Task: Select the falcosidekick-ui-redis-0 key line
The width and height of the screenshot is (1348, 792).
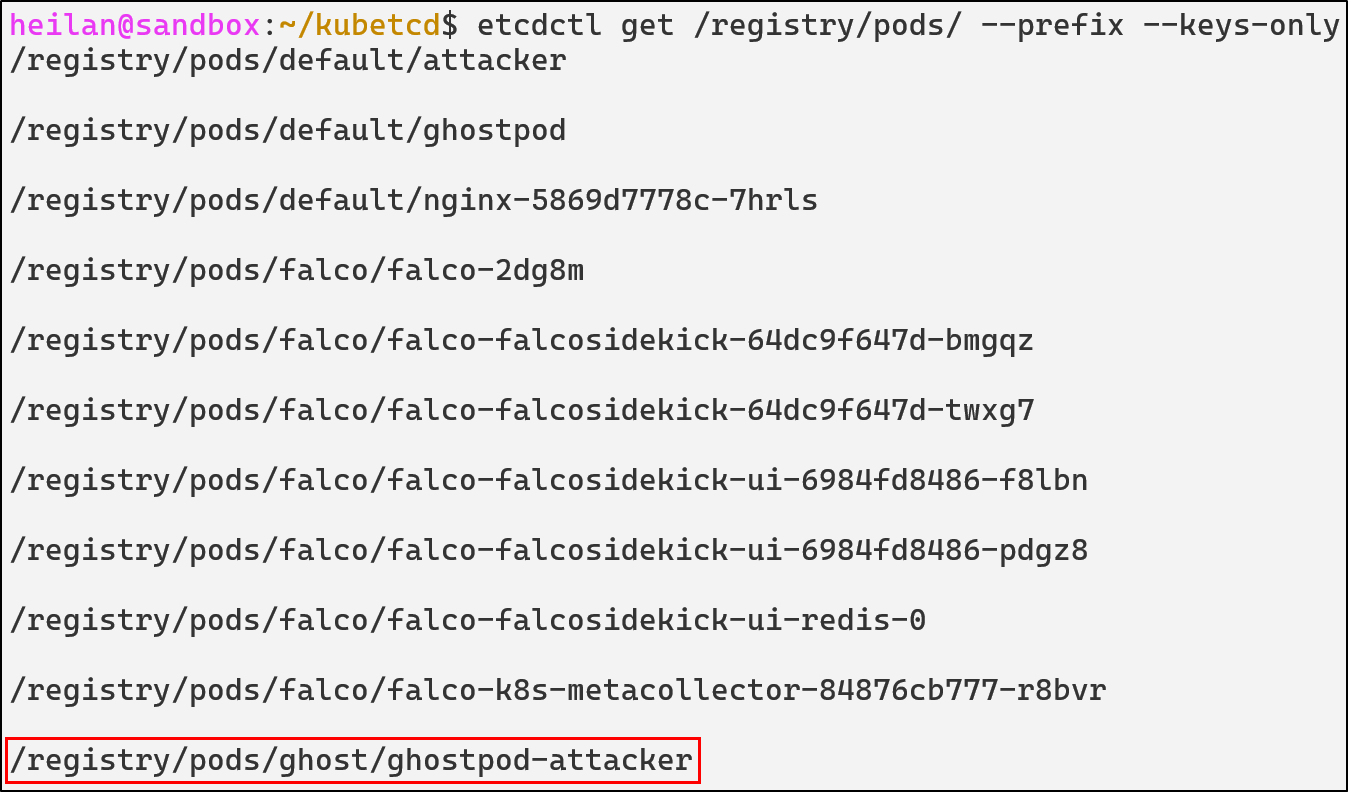Action: 467,621
